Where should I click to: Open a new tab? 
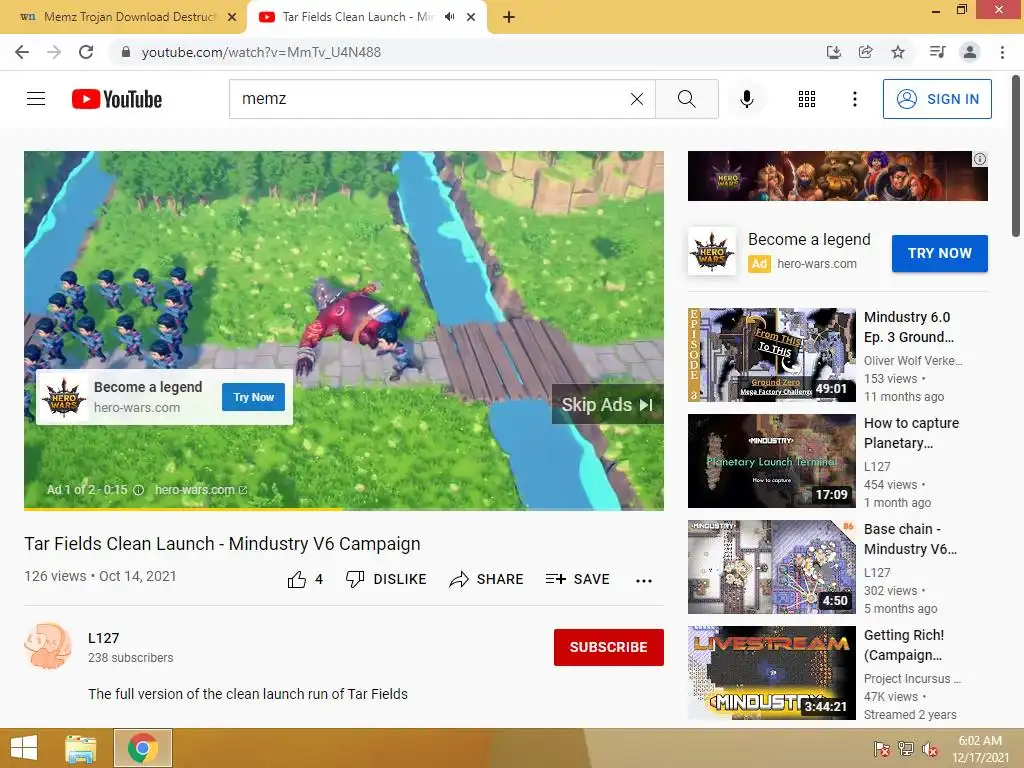click(509, 17)
